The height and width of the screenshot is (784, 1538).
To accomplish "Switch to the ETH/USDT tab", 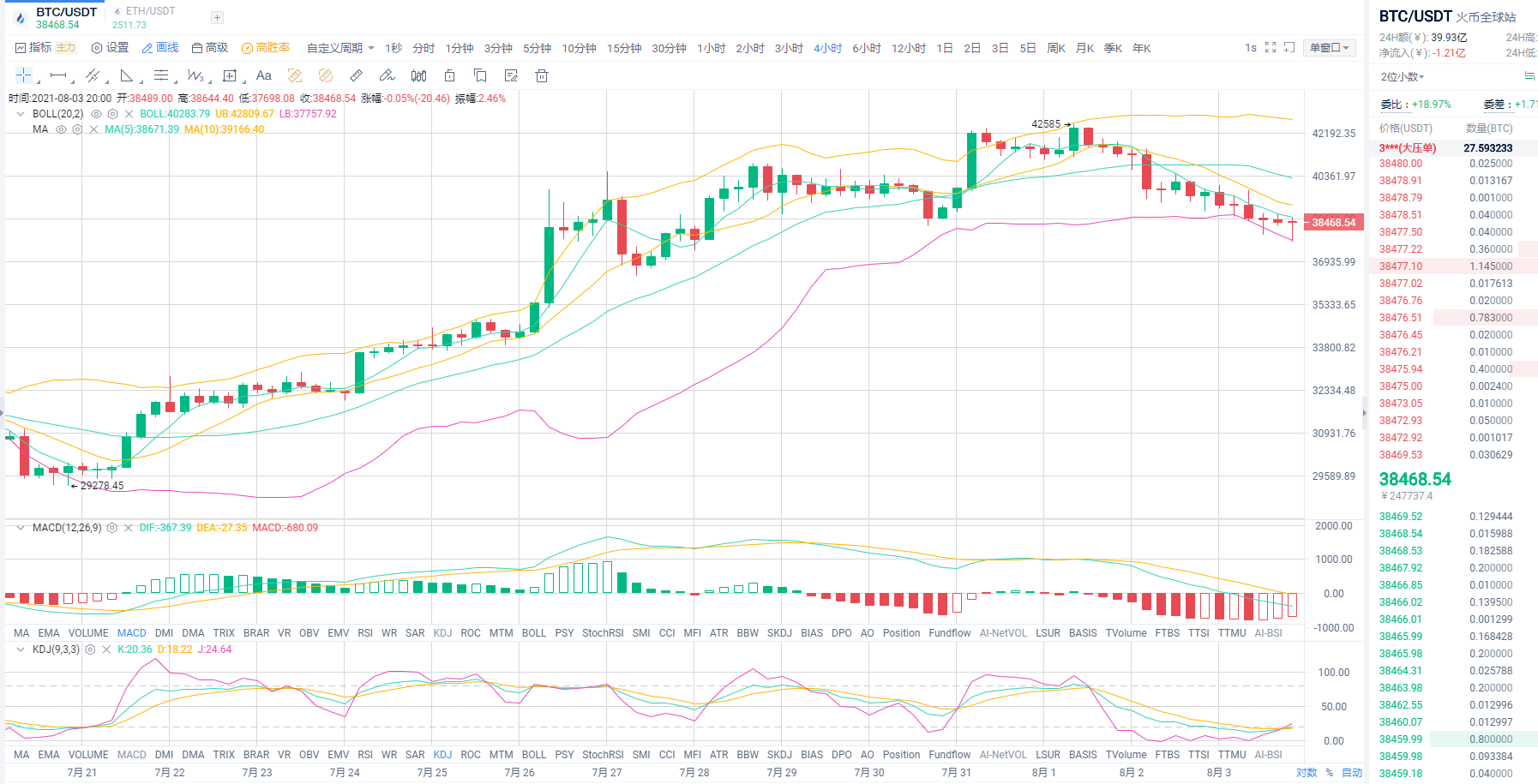I will (144, 17).
